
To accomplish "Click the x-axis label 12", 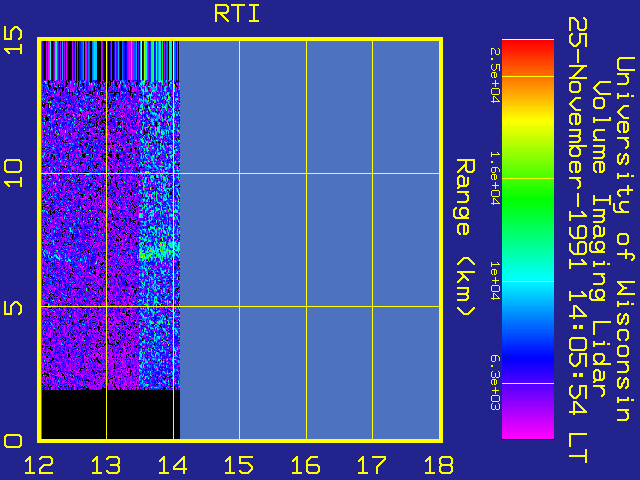I will [39, 465].
